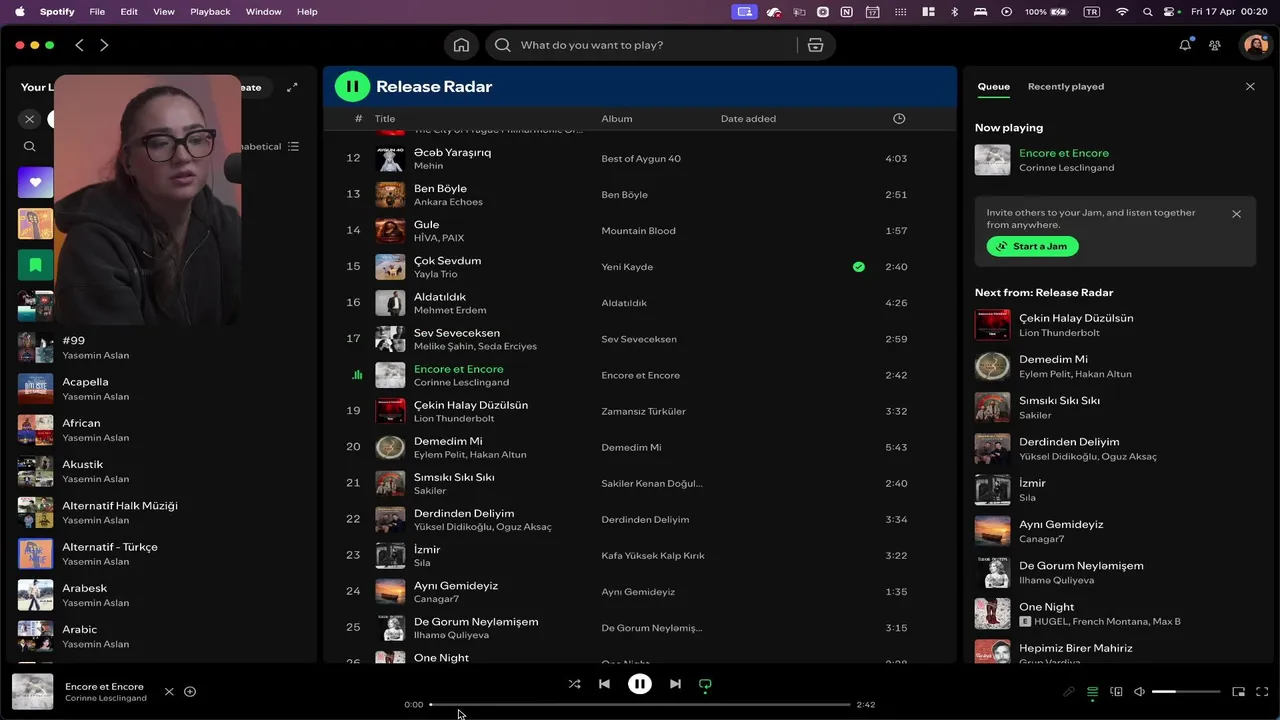Open the library list view sort dropdown
The height and width of the screenshot is (720, 1280).
click(x=293, y=146)
